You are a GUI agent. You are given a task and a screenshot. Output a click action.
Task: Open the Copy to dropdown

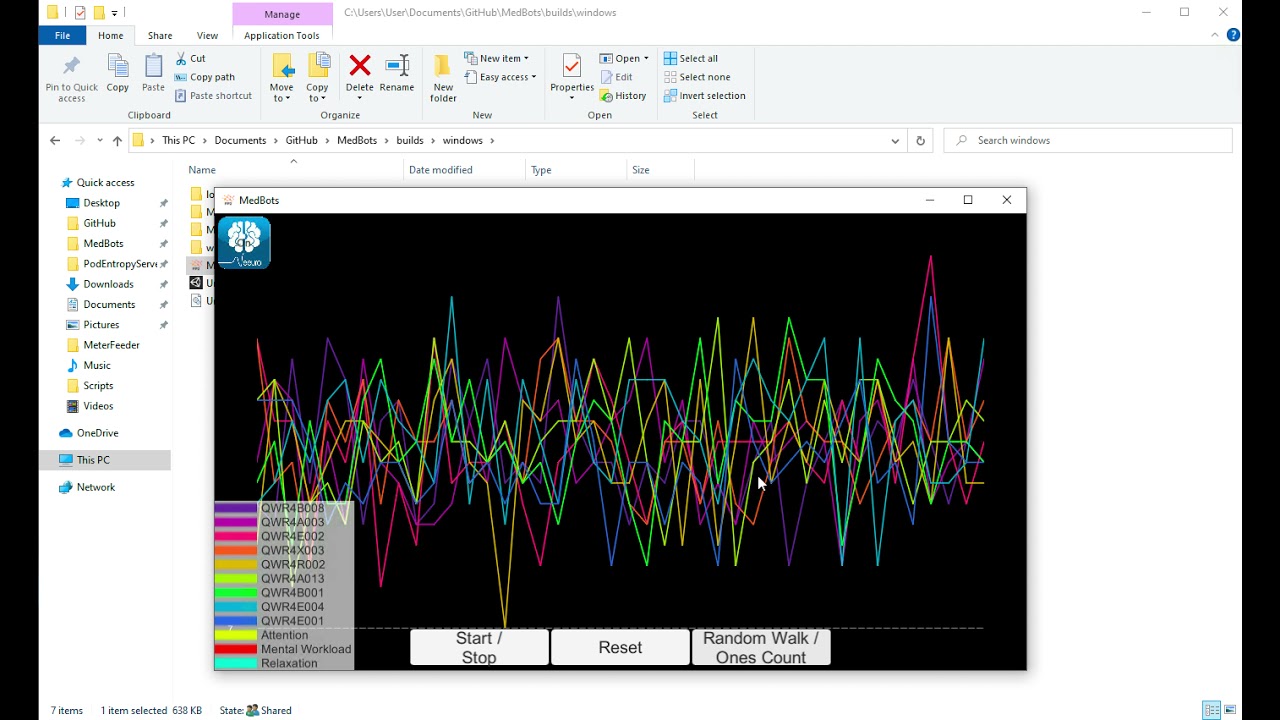pos(317,93)
